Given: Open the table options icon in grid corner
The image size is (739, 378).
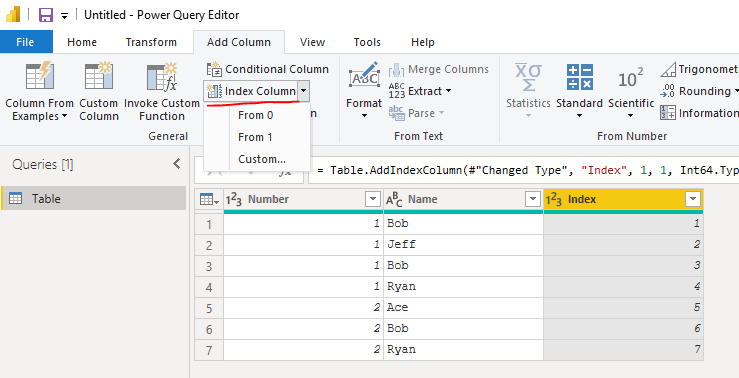Looking at the screenshot, I should [x=209, y=200].
